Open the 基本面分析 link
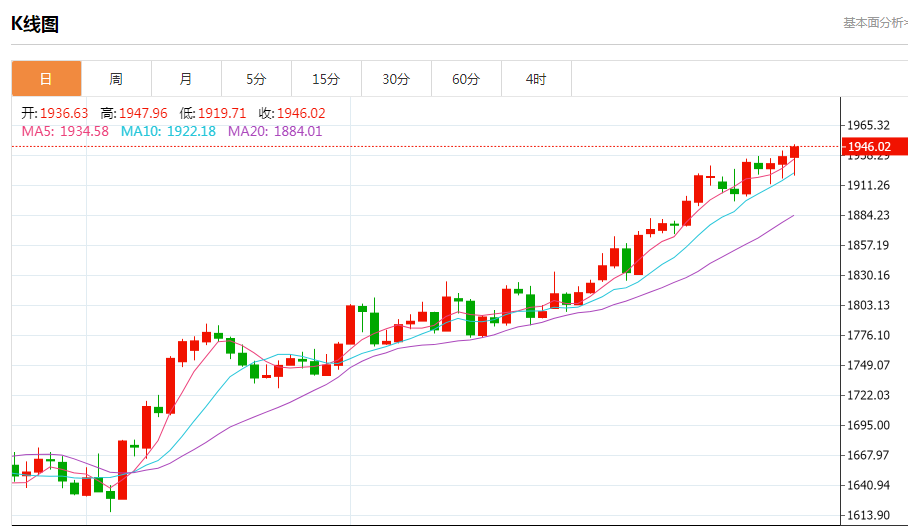 coord(874,23)
